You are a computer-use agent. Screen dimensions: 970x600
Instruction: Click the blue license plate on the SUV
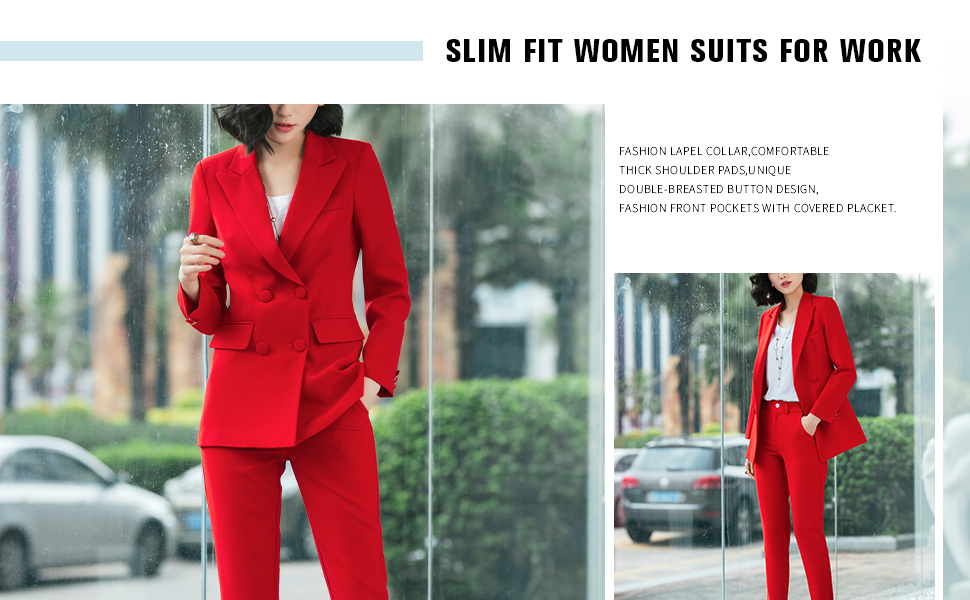point(664,497)
